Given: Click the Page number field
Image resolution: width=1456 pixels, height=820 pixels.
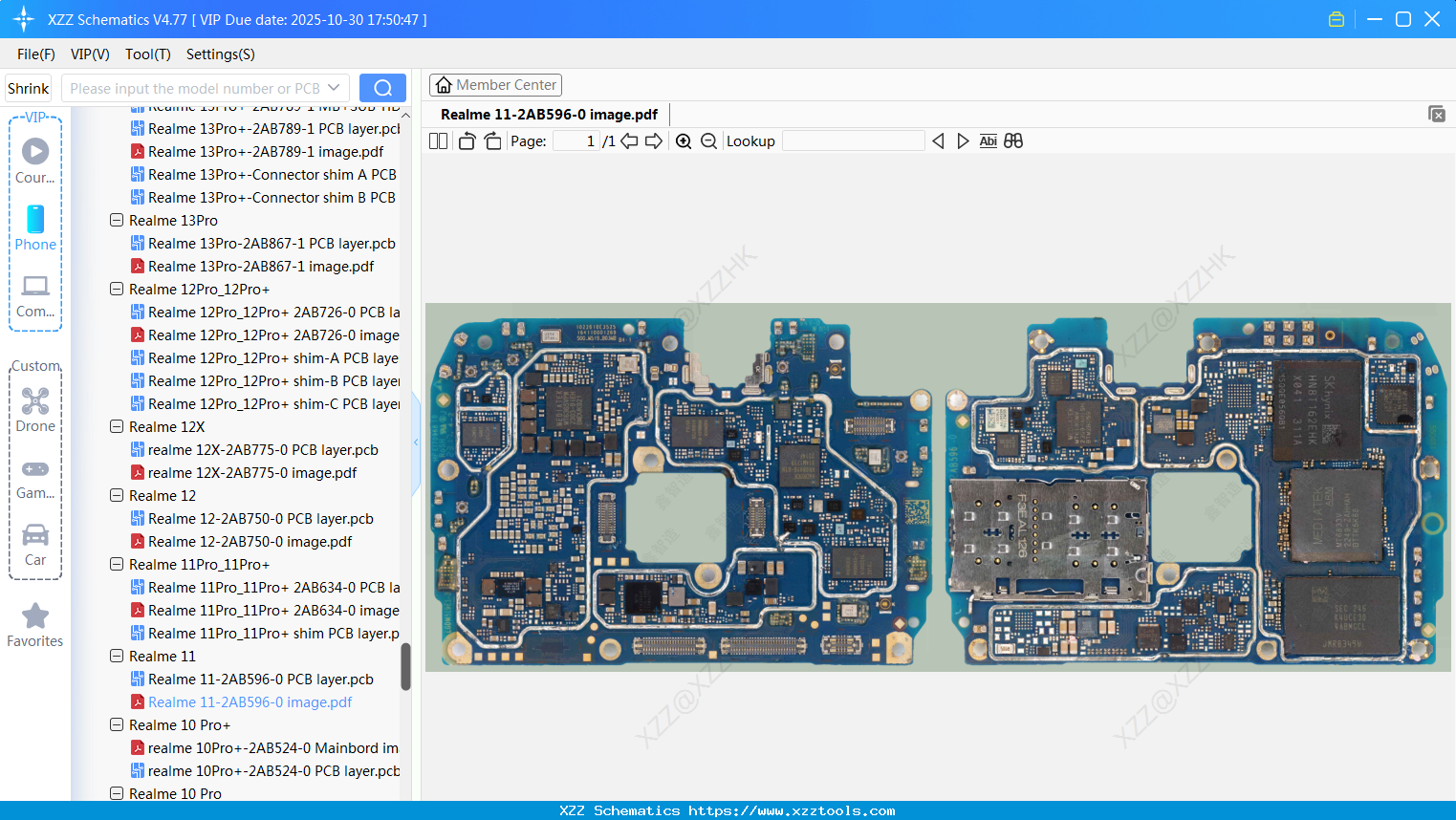Looking at the screenshot, I should click(x=576, y=141).
